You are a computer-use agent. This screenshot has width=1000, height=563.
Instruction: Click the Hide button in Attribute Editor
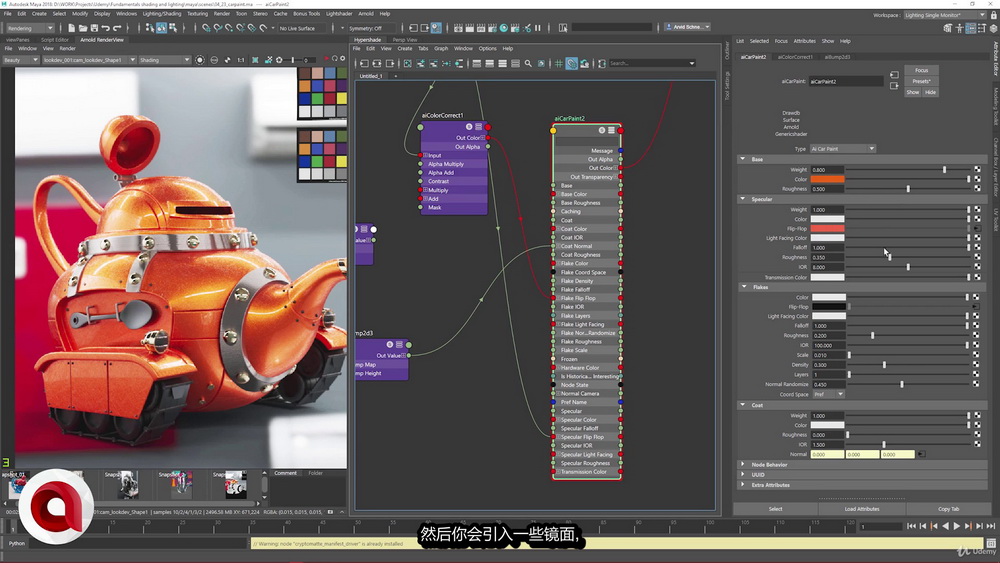point(930,92)
